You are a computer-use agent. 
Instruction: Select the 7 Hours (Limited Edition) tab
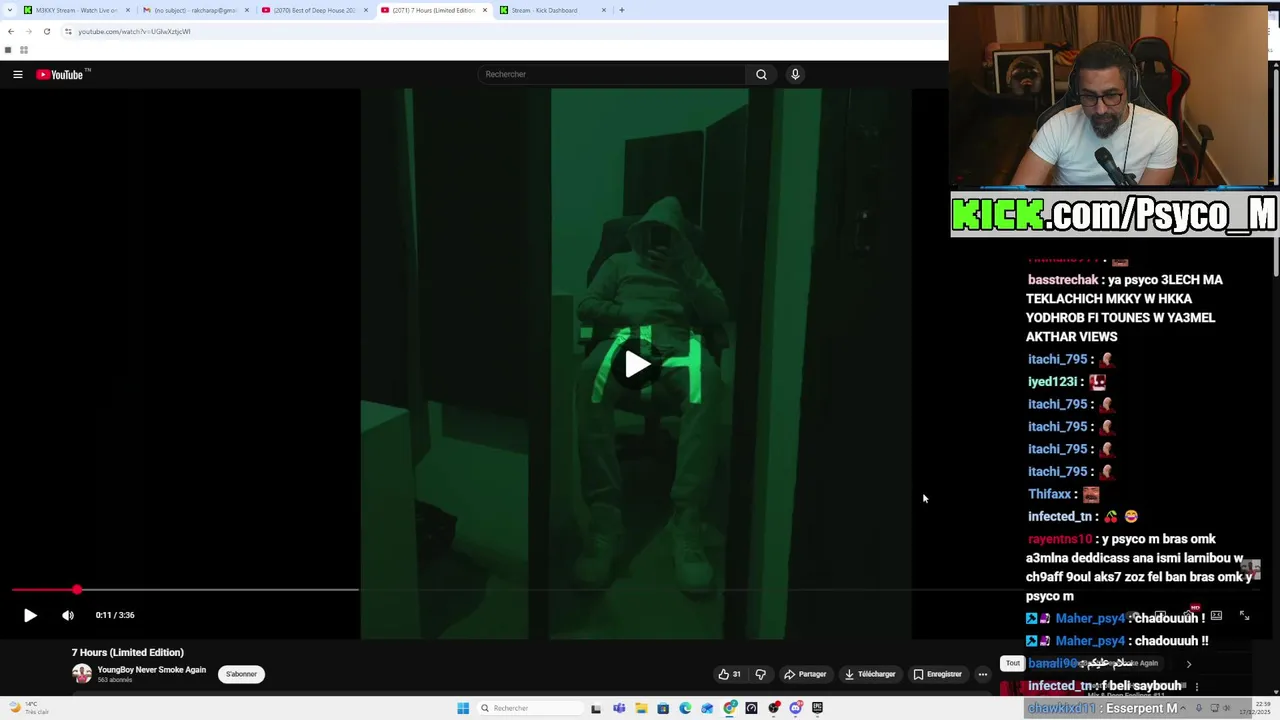click(x=434, y=10)
